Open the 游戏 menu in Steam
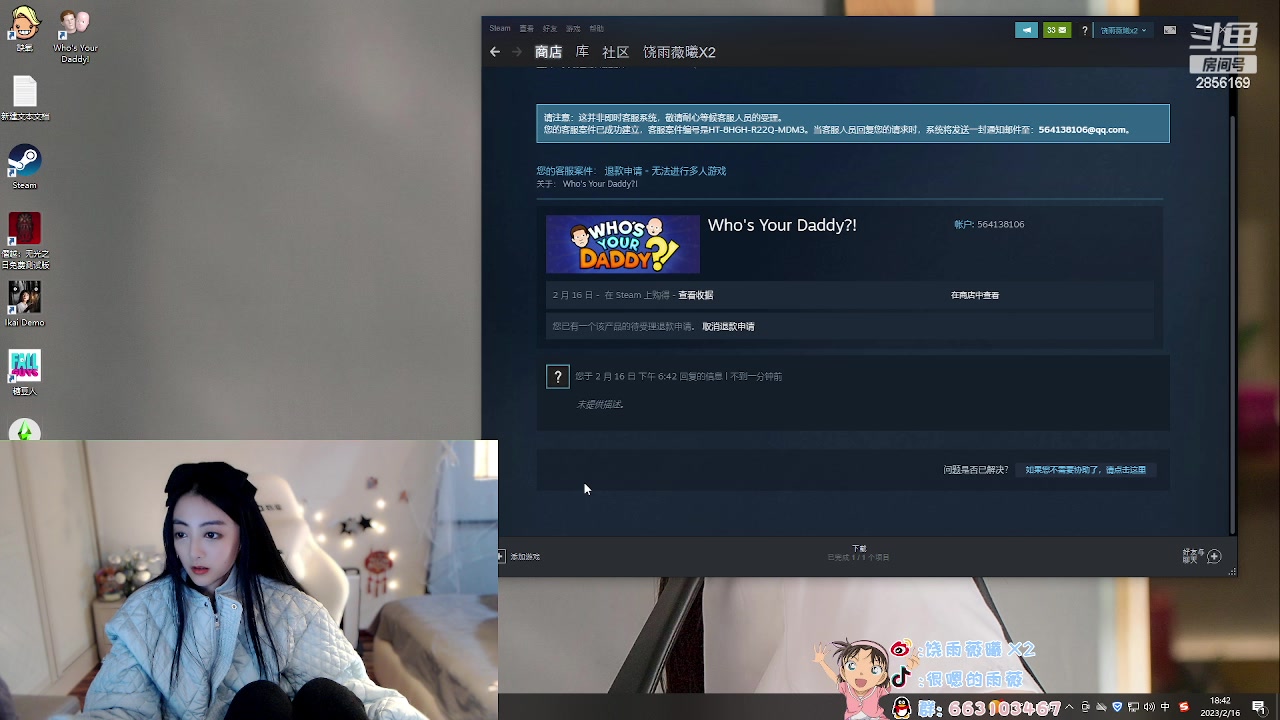The image size is (1280, 720). (x=573, y=28)
